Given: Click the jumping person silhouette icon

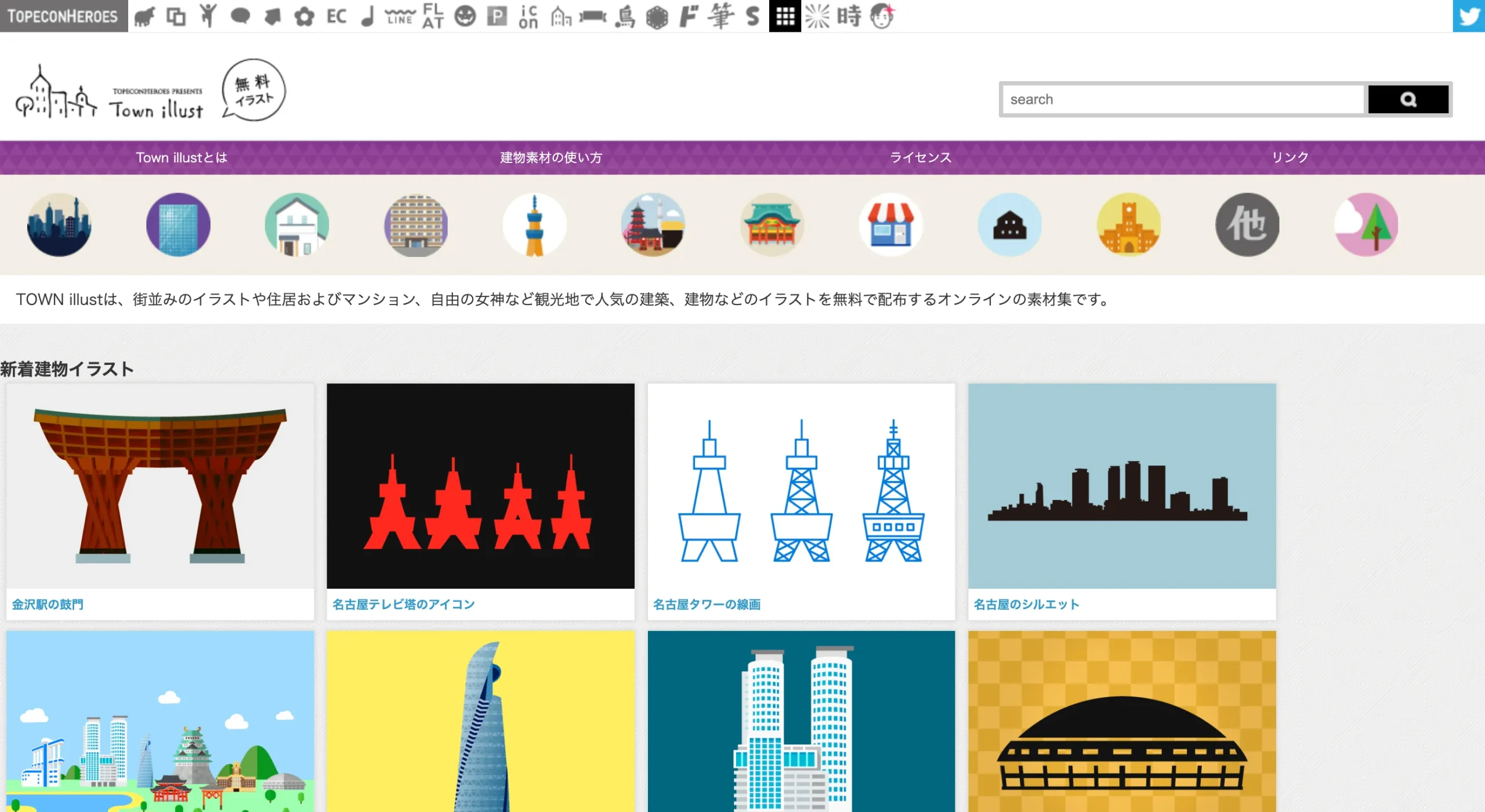Looking at the screenshot, I should pyautogui.click(x=208, y=16).
